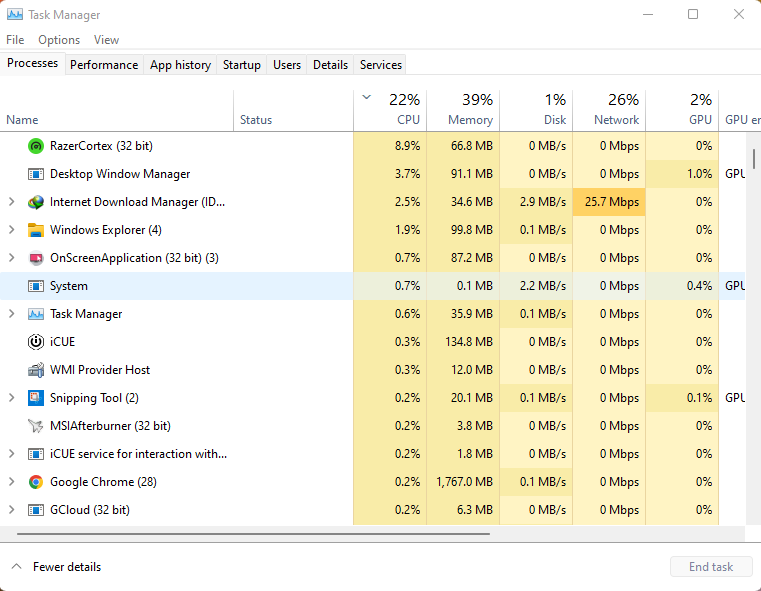Click the WMI Provider Host icon
This screenshot has width=761, height=591.
tap(36, 370)
